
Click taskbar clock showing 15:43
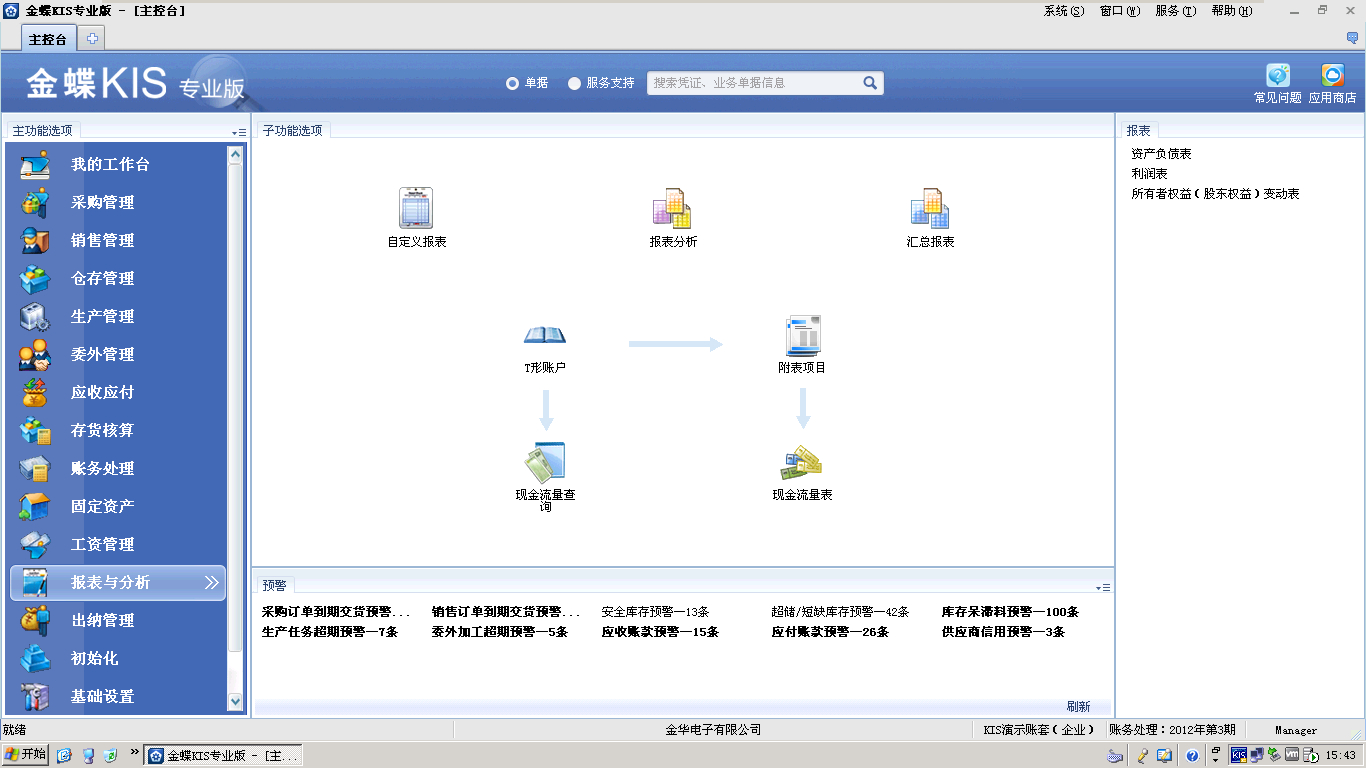(1341, 756)
